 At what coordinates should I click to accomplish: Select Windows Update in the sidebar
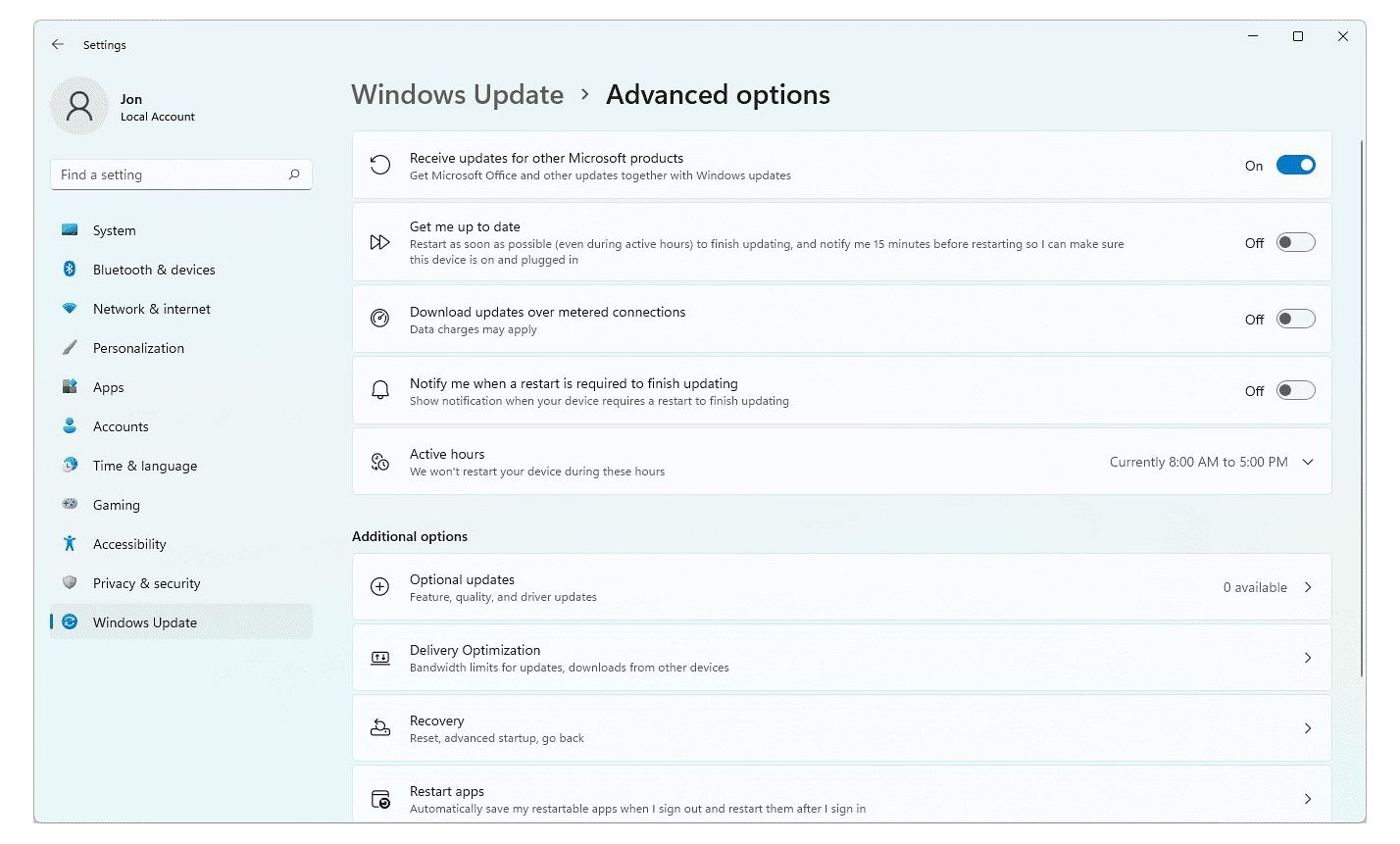click(x=145, y=622)
